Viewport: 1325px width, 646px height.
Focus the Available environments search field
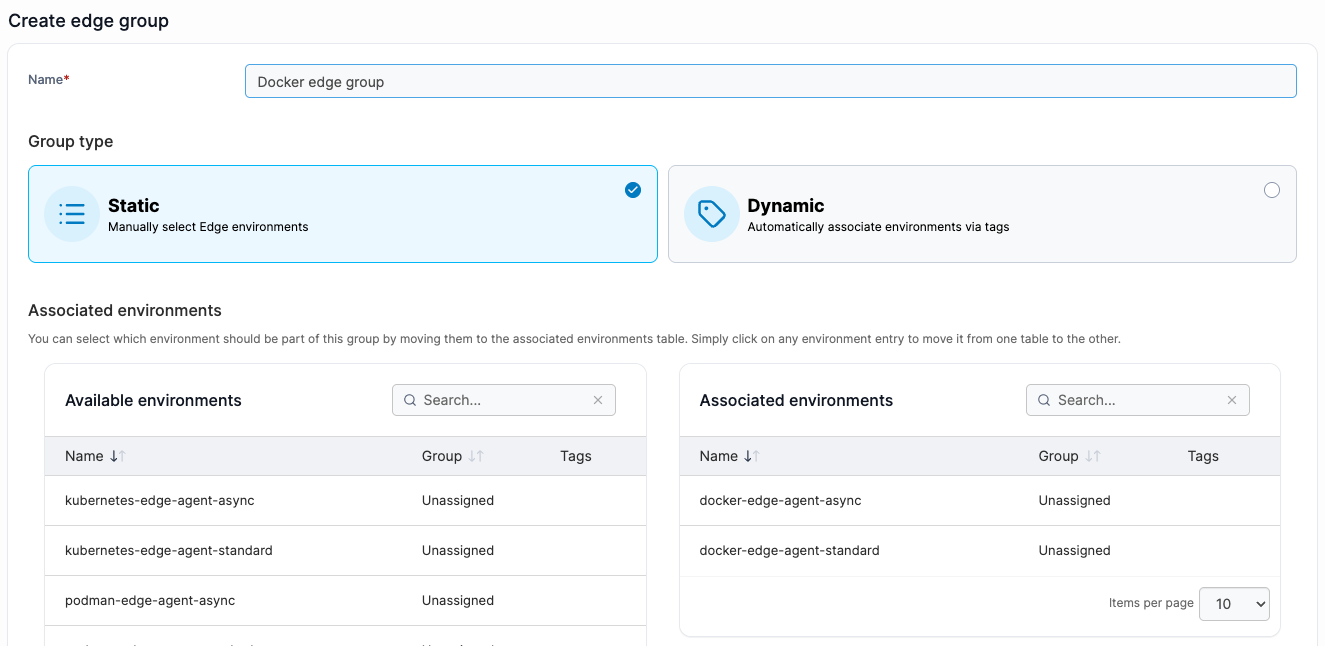click(504, 400)
